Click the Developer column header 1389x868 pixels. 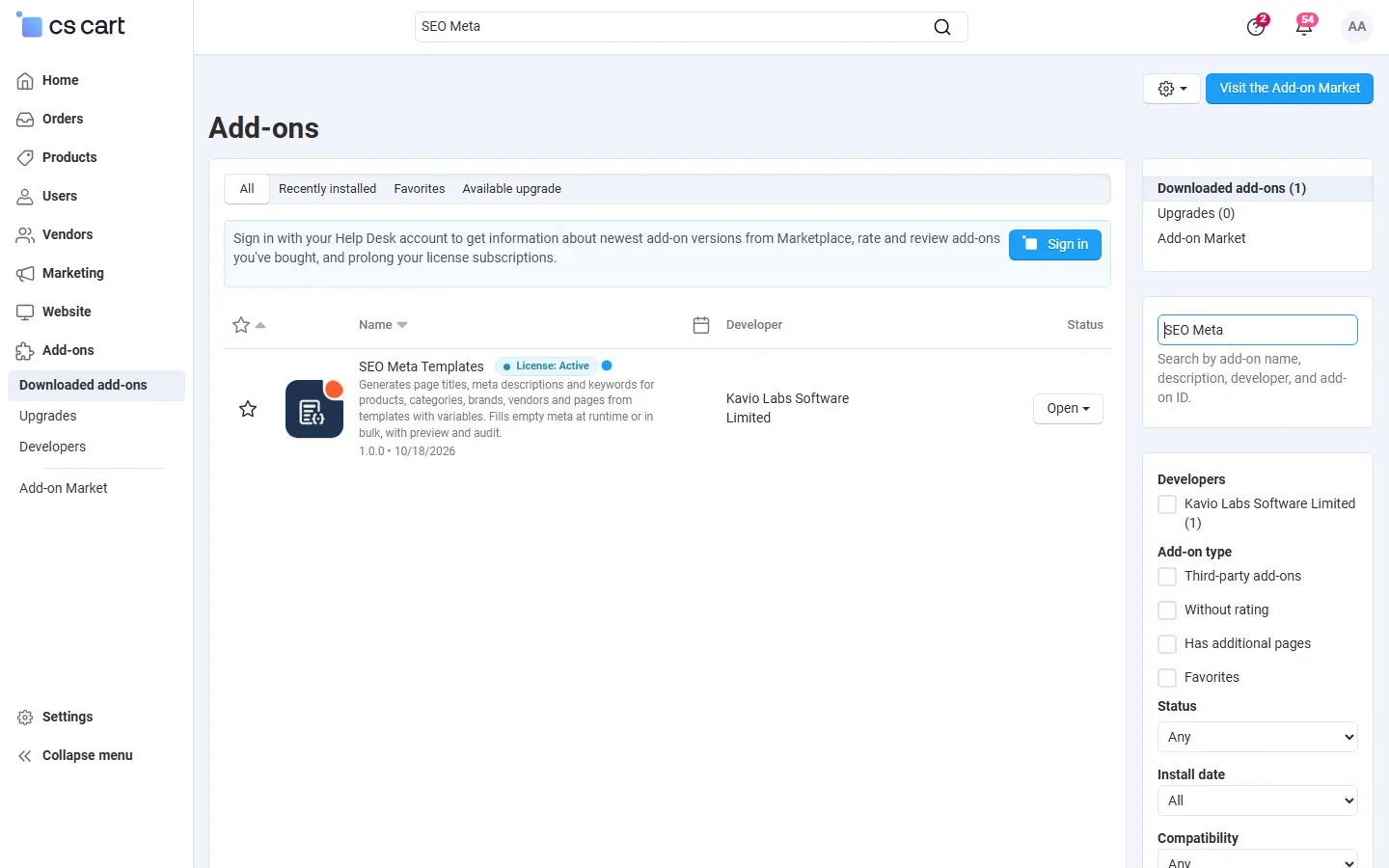[754, 325]
